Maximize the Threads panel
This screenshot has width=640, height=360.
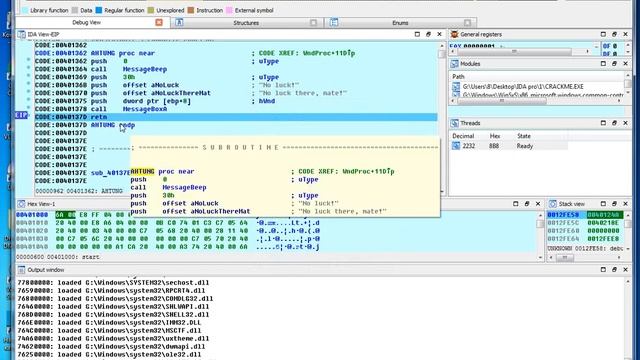603,123
